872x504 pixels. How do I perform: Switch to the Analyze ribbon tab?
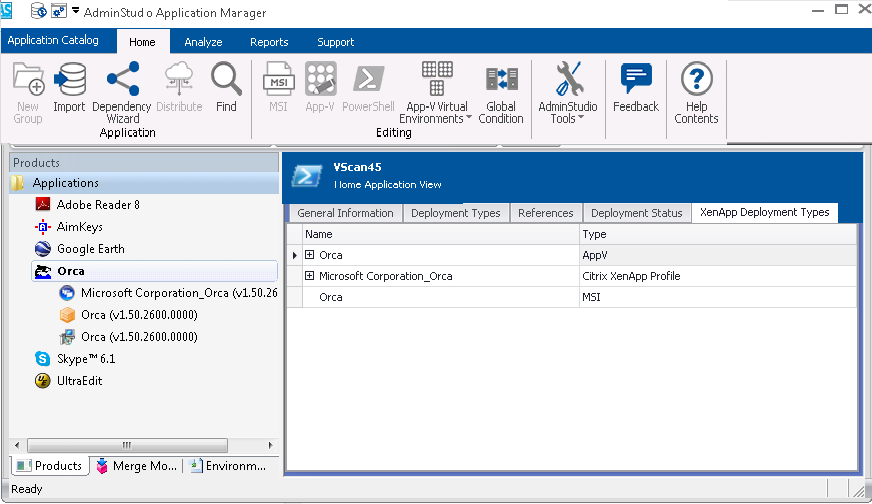pos(203,42)
